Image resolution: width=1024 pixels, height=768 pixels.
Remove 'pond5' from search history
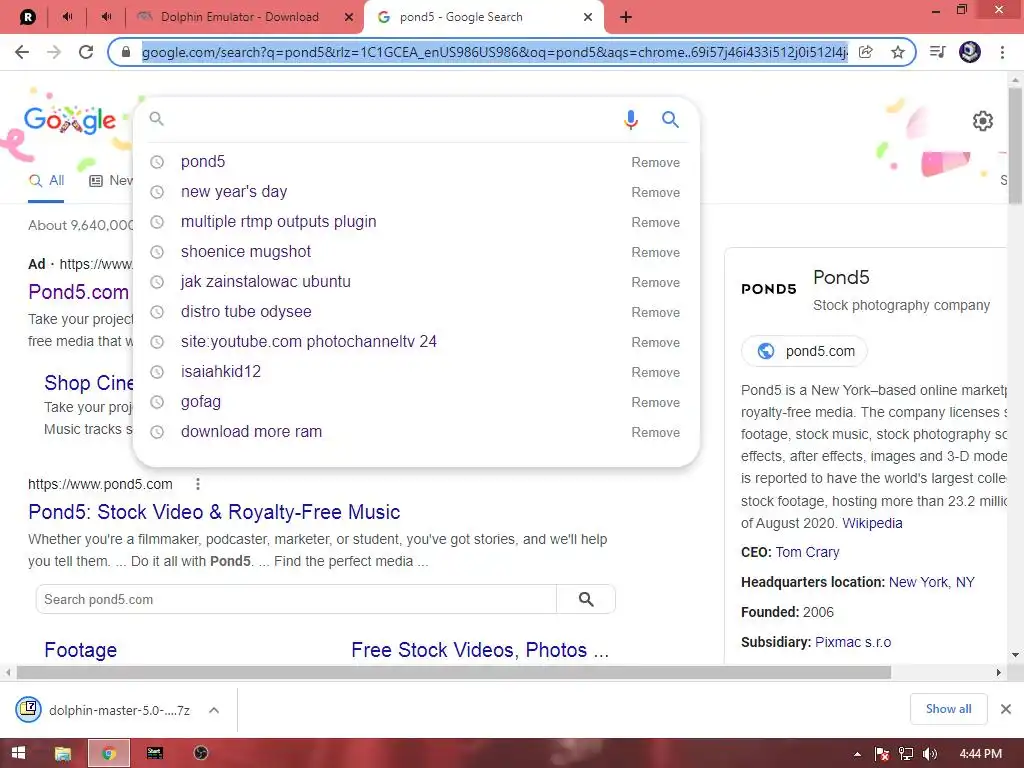(x=656, y=163)
